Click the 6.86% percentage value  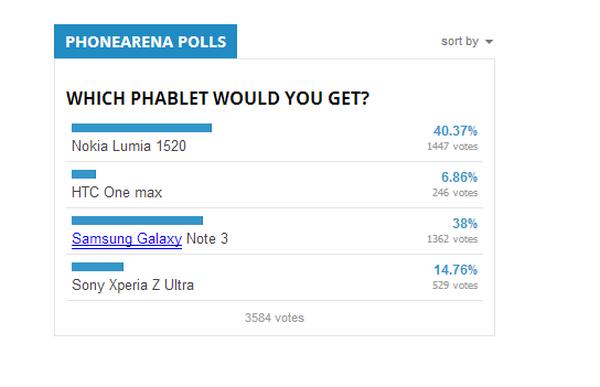pyautogui.click(x=459, y=177)
